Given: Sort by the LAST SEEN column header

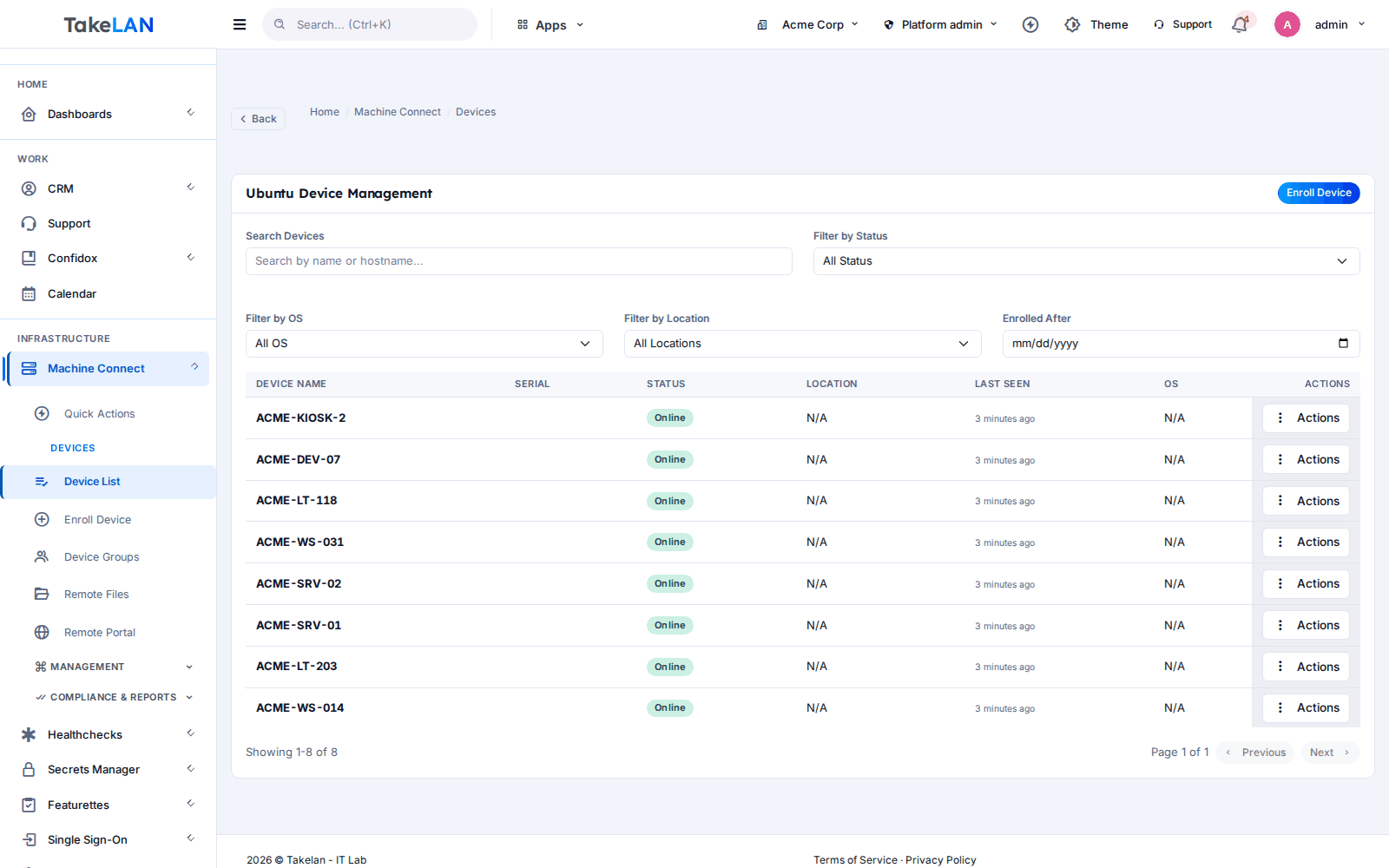Looking at the screenshot, I should coord(1003,384).
